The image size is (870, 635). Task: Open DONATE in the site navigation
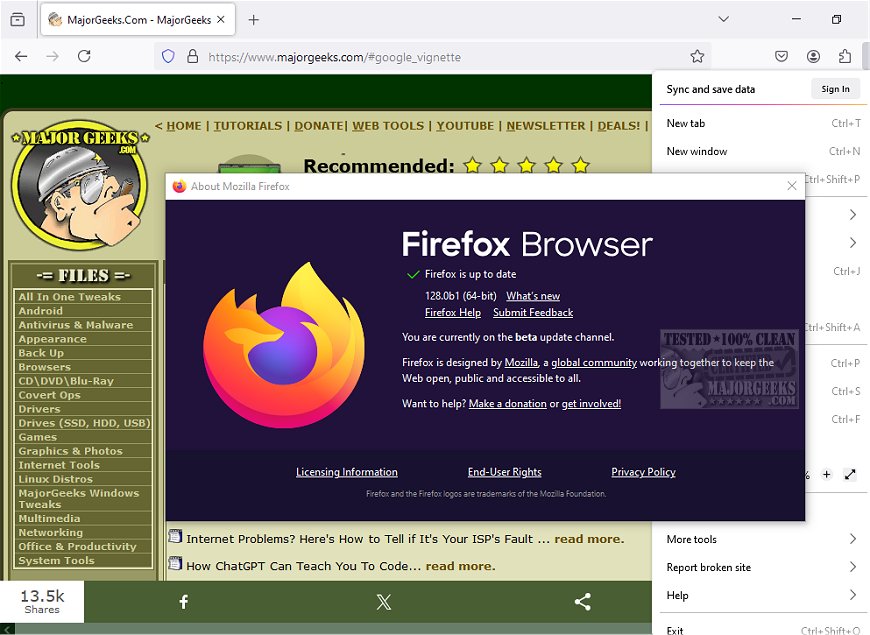pyautogui.click(x=318, y=126)
